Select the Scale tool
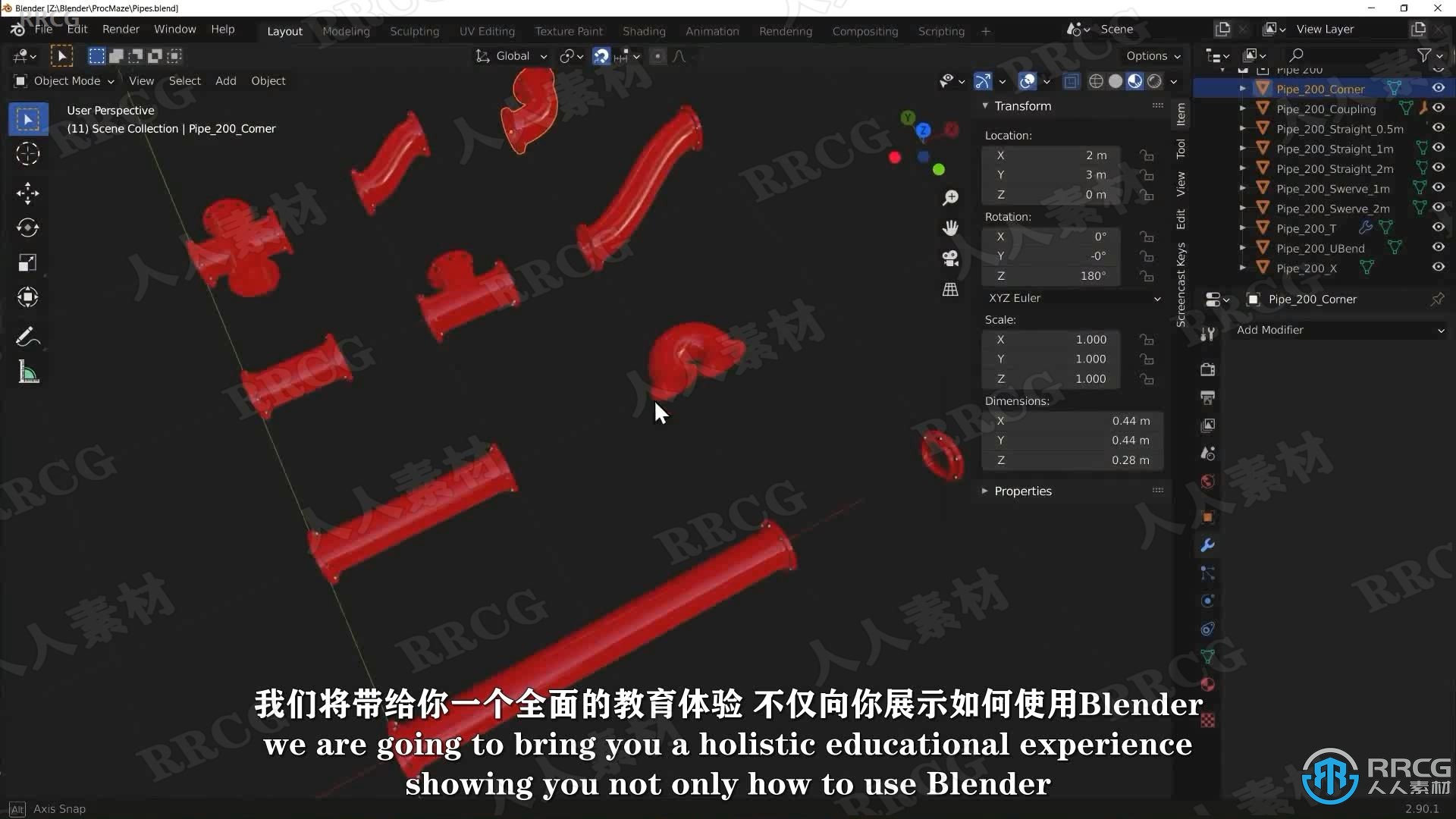1456x819 pixels. [28, 262]
